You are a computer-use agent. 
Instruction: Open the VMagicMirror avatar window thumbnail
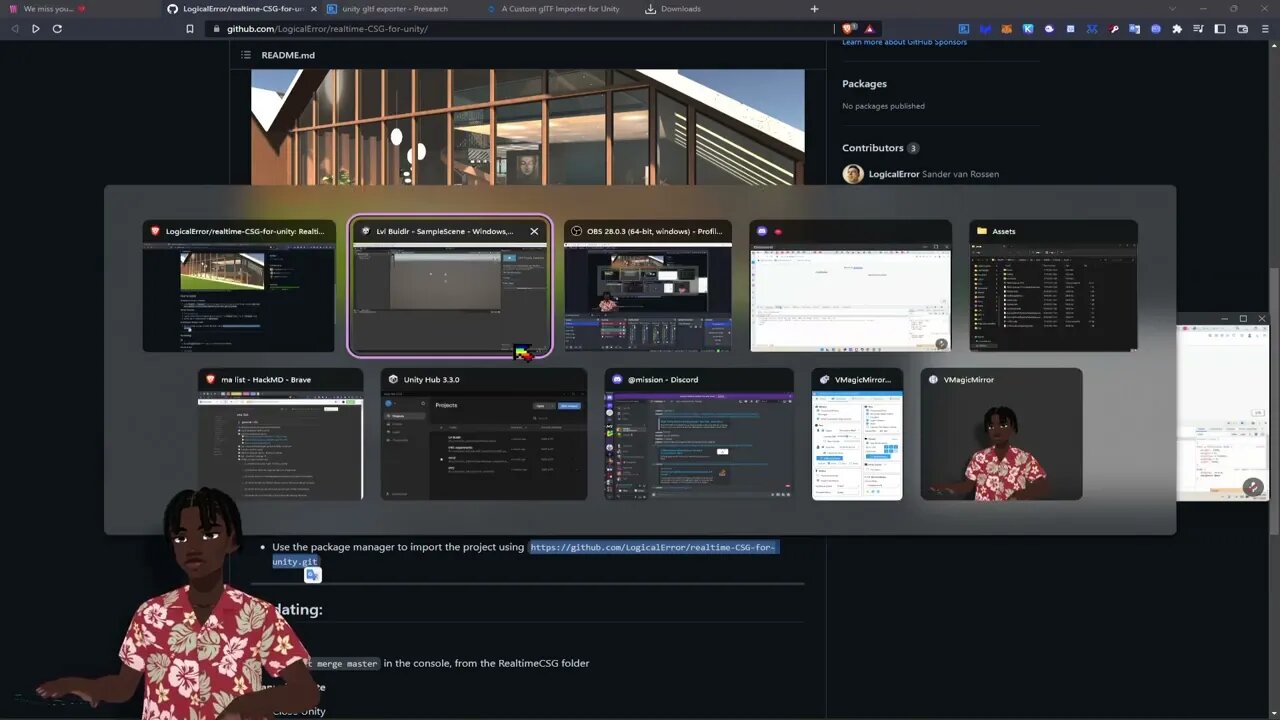tap(1001, 434)
